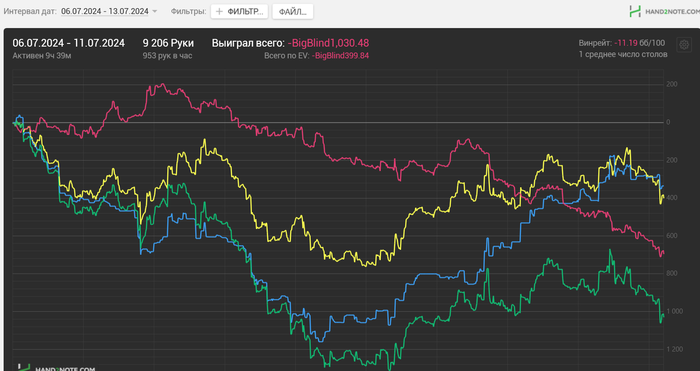Click the 'Интервал дат:' label
700x371 pixels.
pos(31,12)
